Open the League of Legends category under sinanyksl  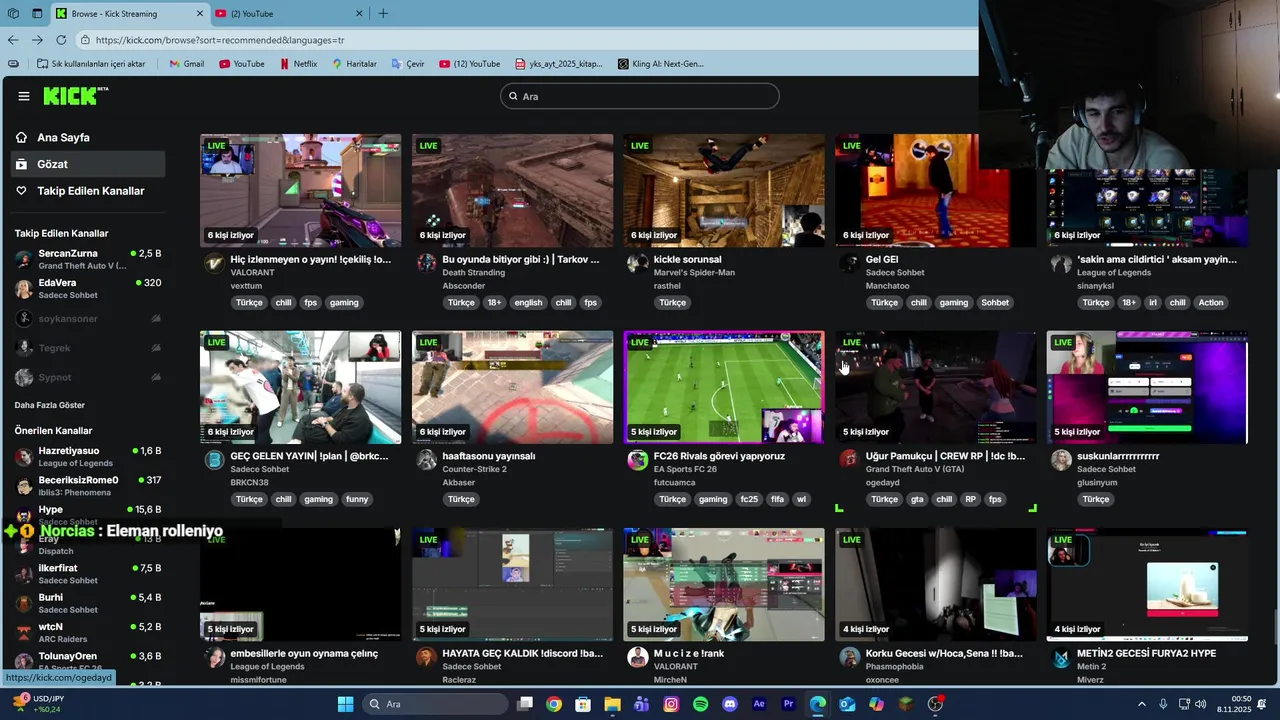[1114, 273]
